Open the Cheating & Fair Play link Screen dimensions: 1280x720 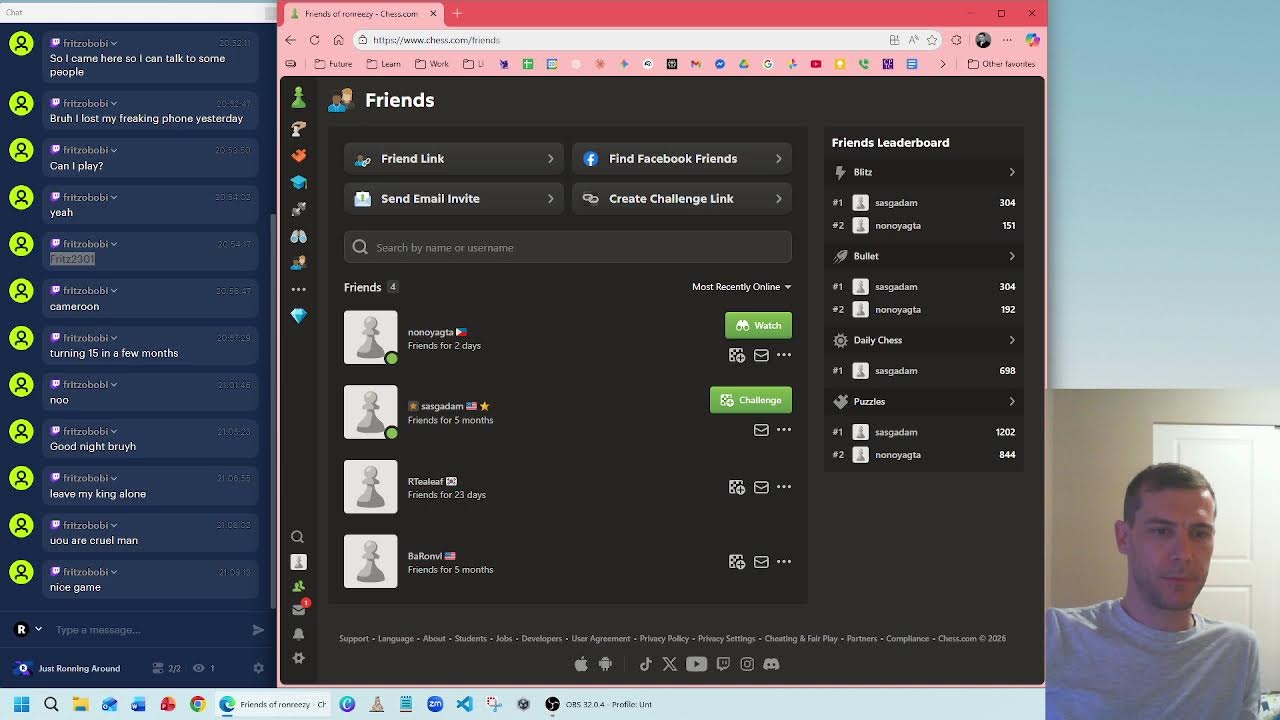(801, 638)
